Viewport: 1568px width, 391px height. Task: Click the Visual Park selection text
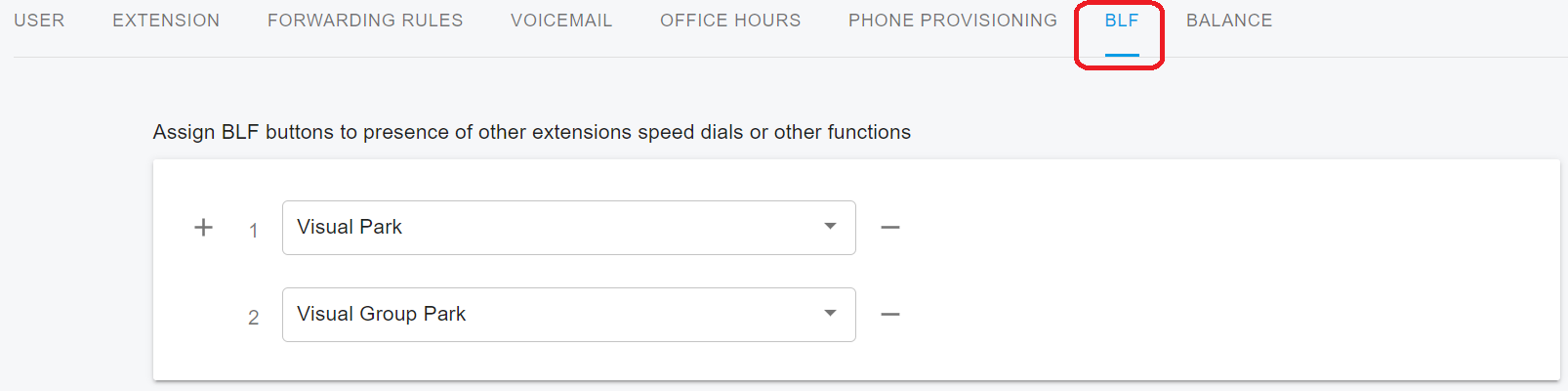pyautogui.click(x=350, y=227)
